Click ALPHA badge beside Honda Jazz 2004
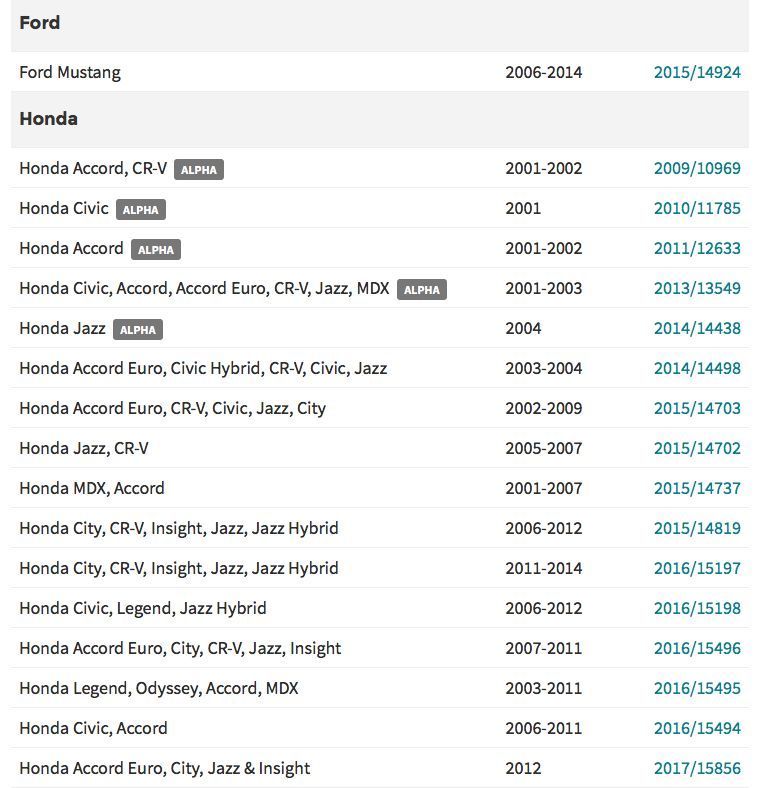Screen dimensions: 768x788 coord(138,329)
